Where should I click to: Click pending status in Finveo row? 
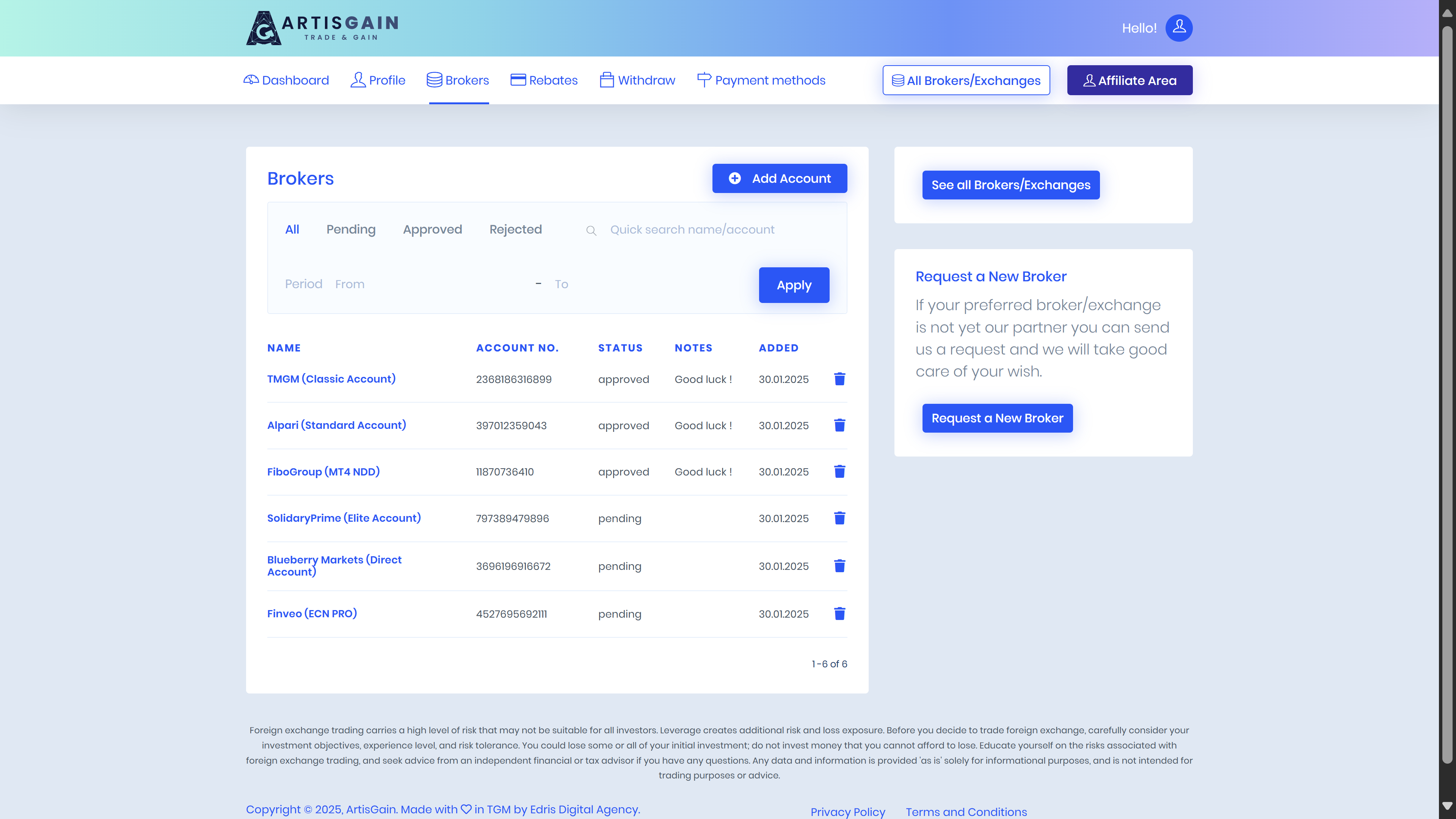[620, 614]
